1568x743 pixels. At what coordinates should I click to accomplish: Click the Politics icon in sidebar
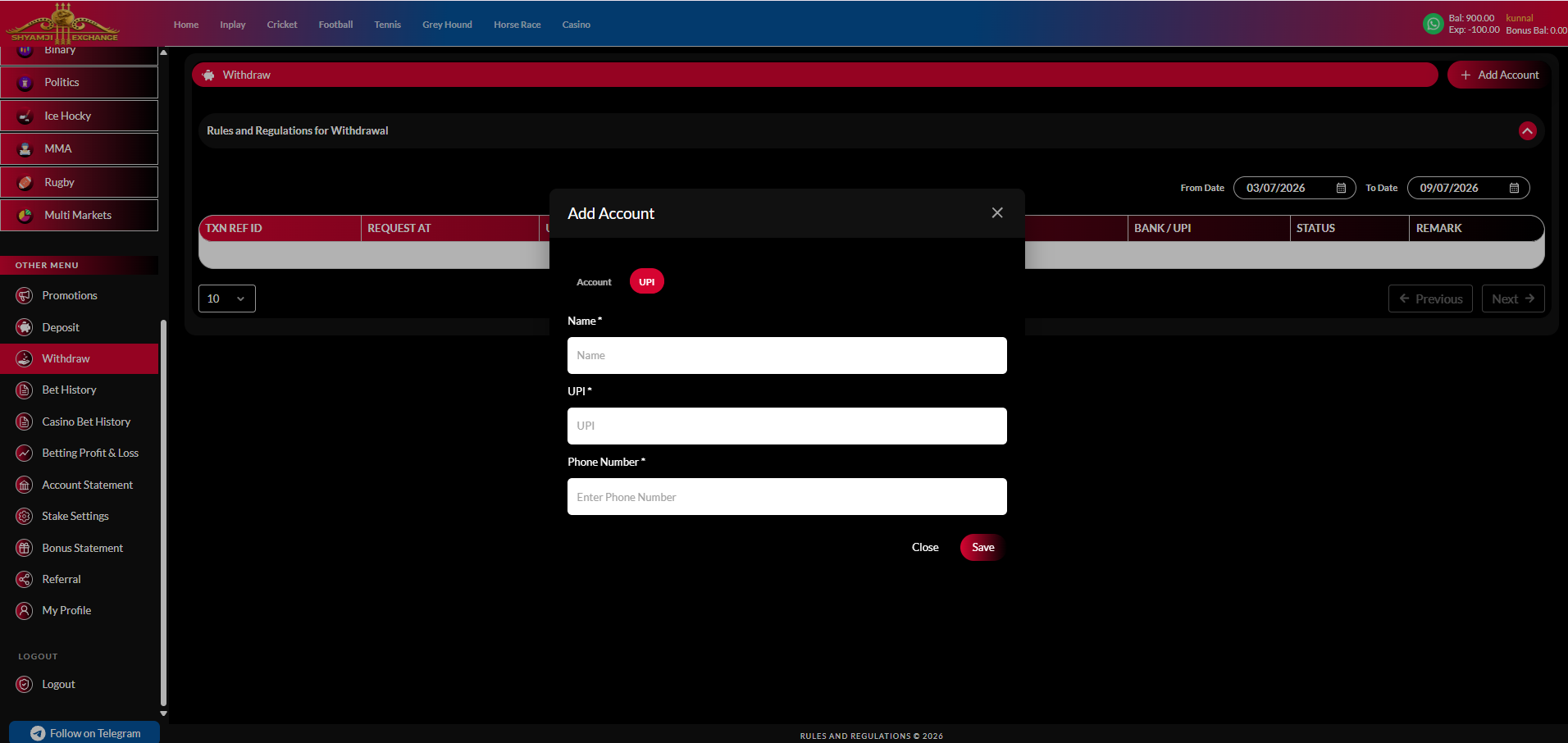point(25,83)
